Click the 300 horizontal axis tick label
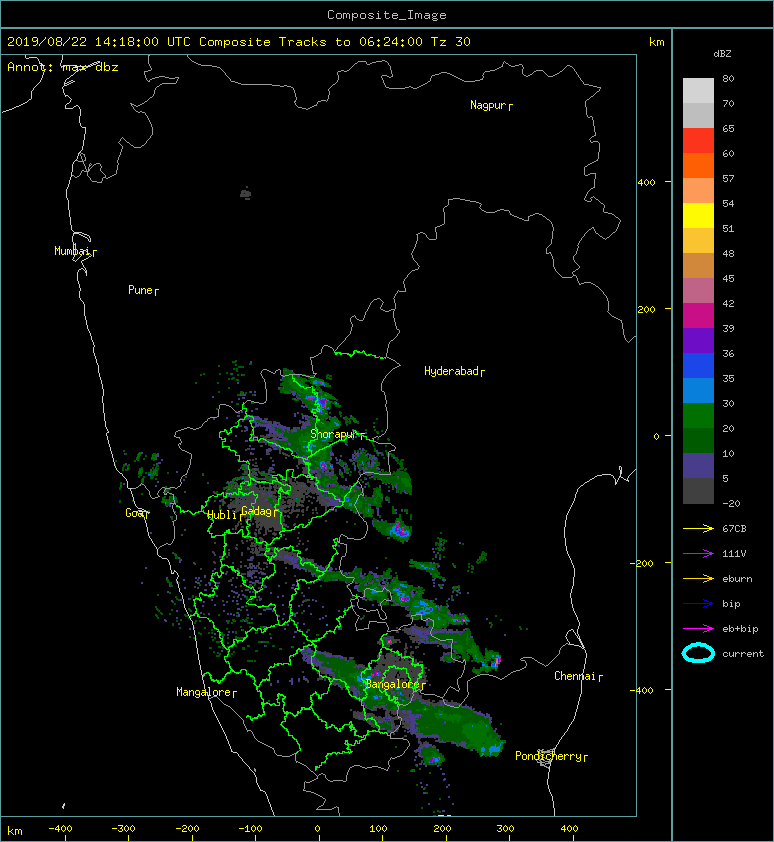Image resolution: width=774 pixels, height=842 pixels. pyautogui.click(x=505, y=829)
